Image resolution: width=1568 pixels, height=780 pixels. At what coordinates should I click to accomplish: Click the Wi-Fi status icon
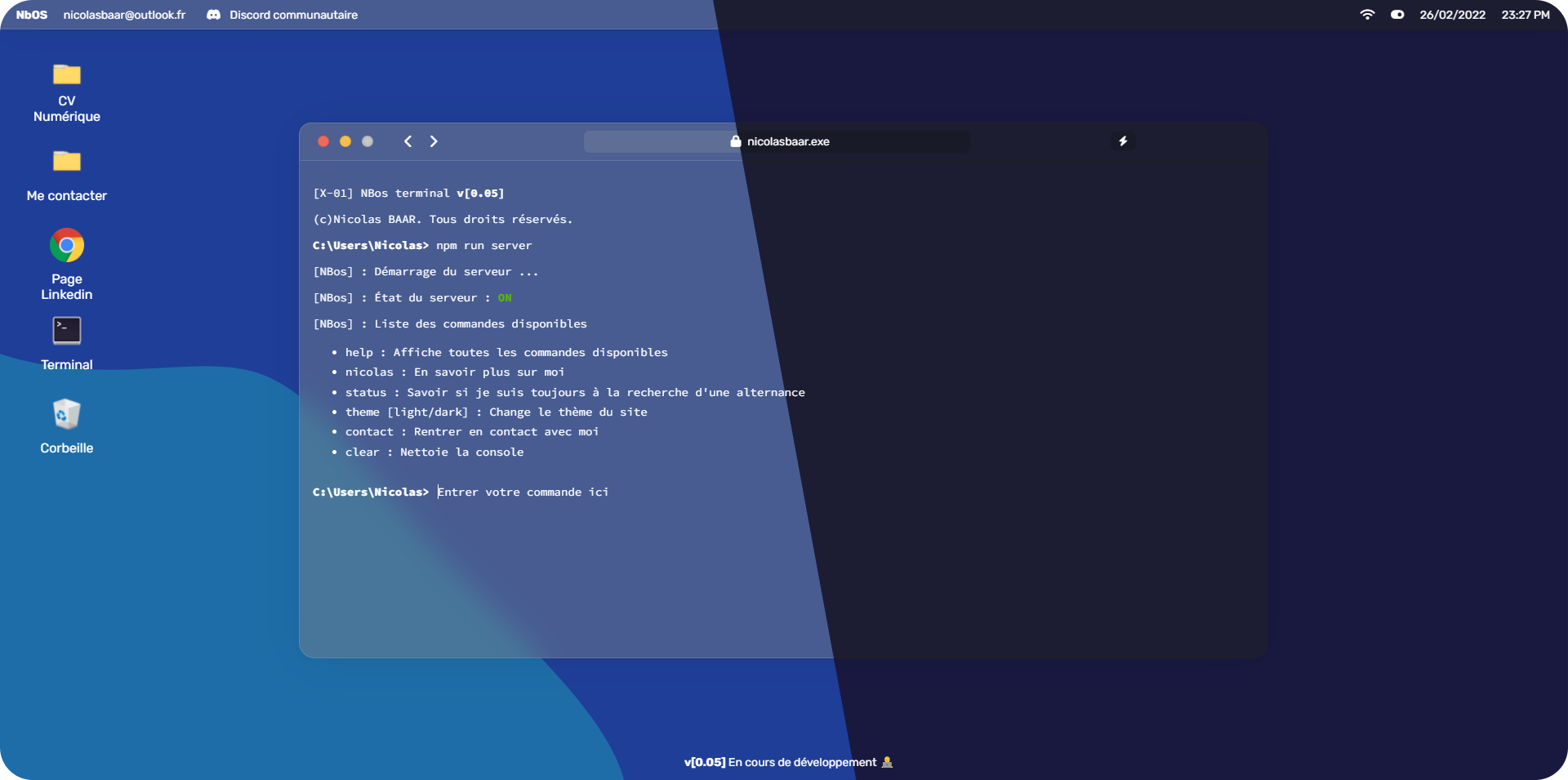(1367, 15)
